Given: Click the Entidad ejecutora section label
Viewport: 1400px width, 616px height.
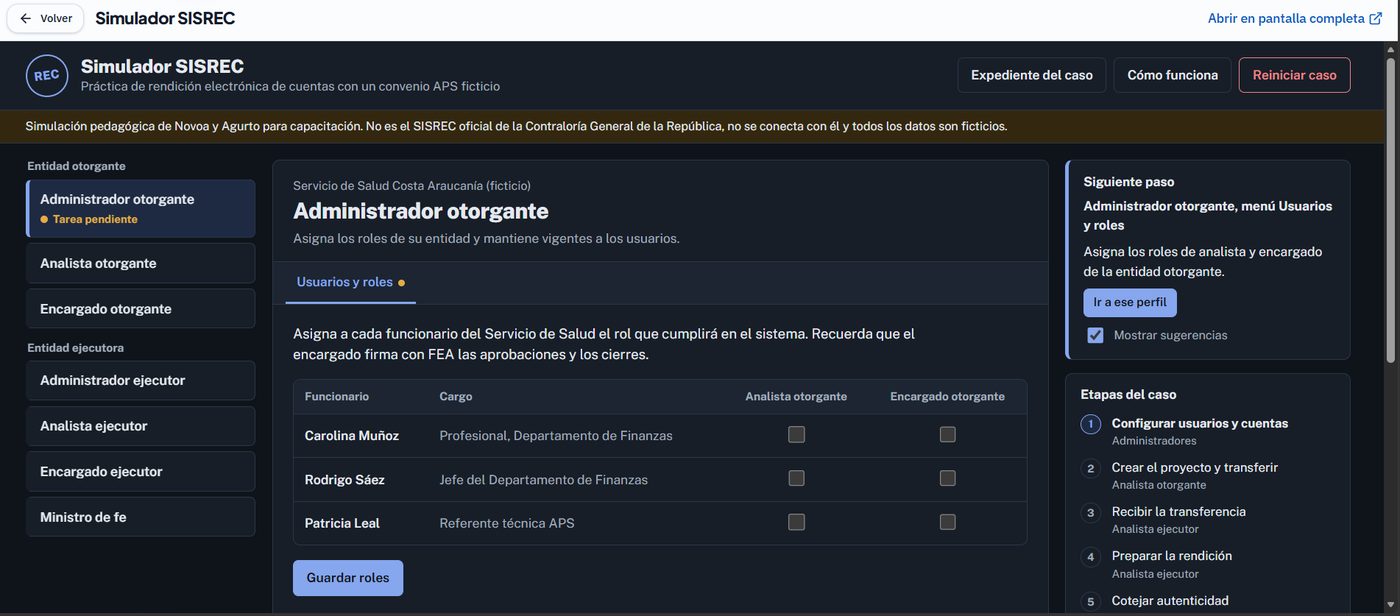Looking at the screenshot, I should [x=76, y=348].
